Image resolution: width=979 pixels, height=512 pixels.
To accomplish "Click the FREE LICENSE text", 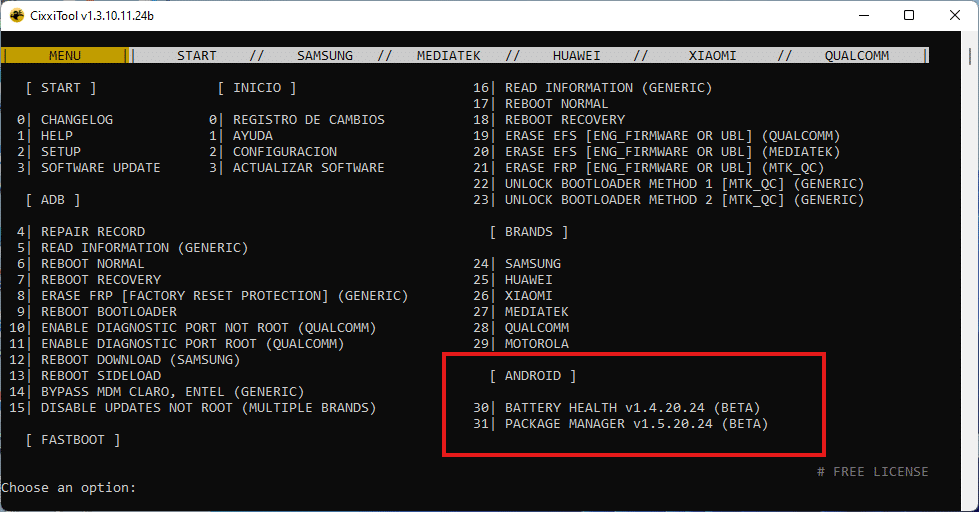I will pyautogui.click(x=872, y=472).
